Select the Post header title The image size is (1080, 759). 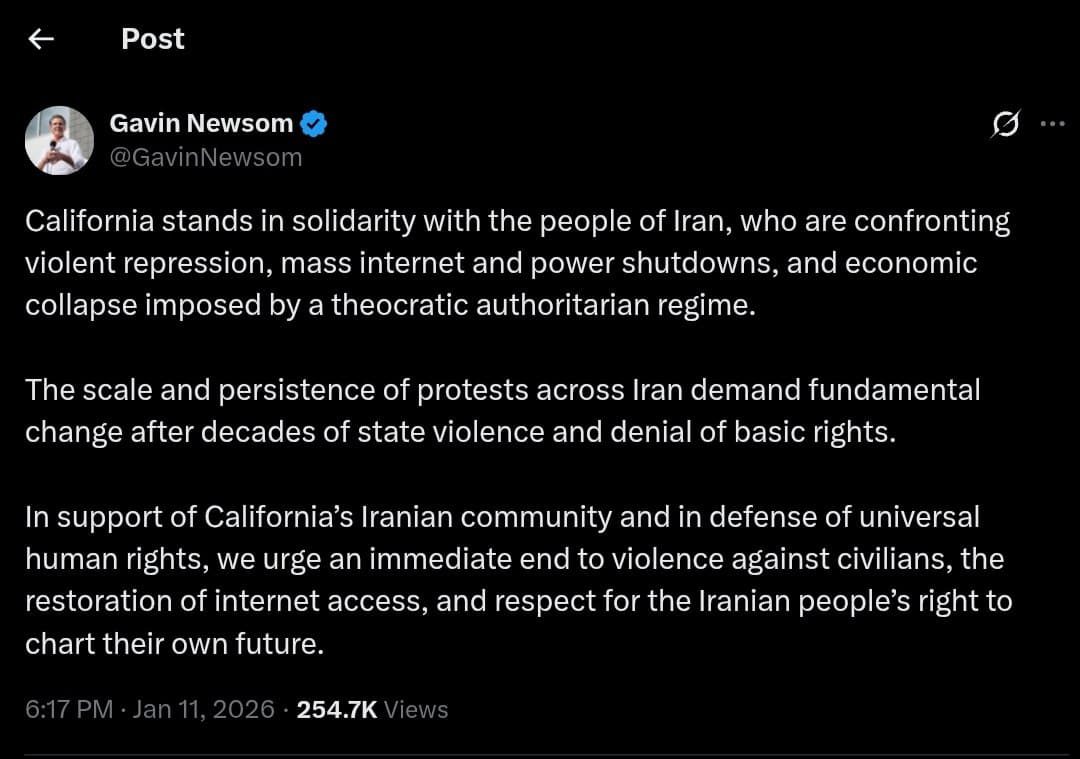pyautogui.click(x=152, y=38)
